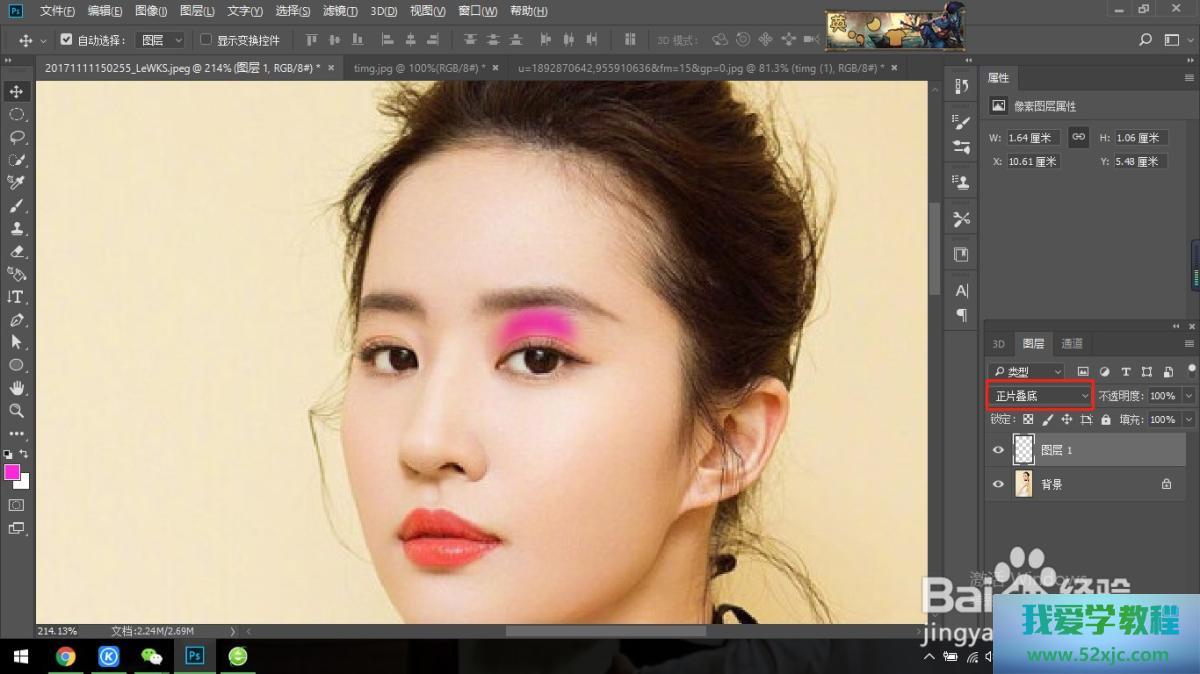Image resolution: width=1200 pixels, height=674 pixels.
Task: Activate the Zoom tool
Action: click(17, 411)
